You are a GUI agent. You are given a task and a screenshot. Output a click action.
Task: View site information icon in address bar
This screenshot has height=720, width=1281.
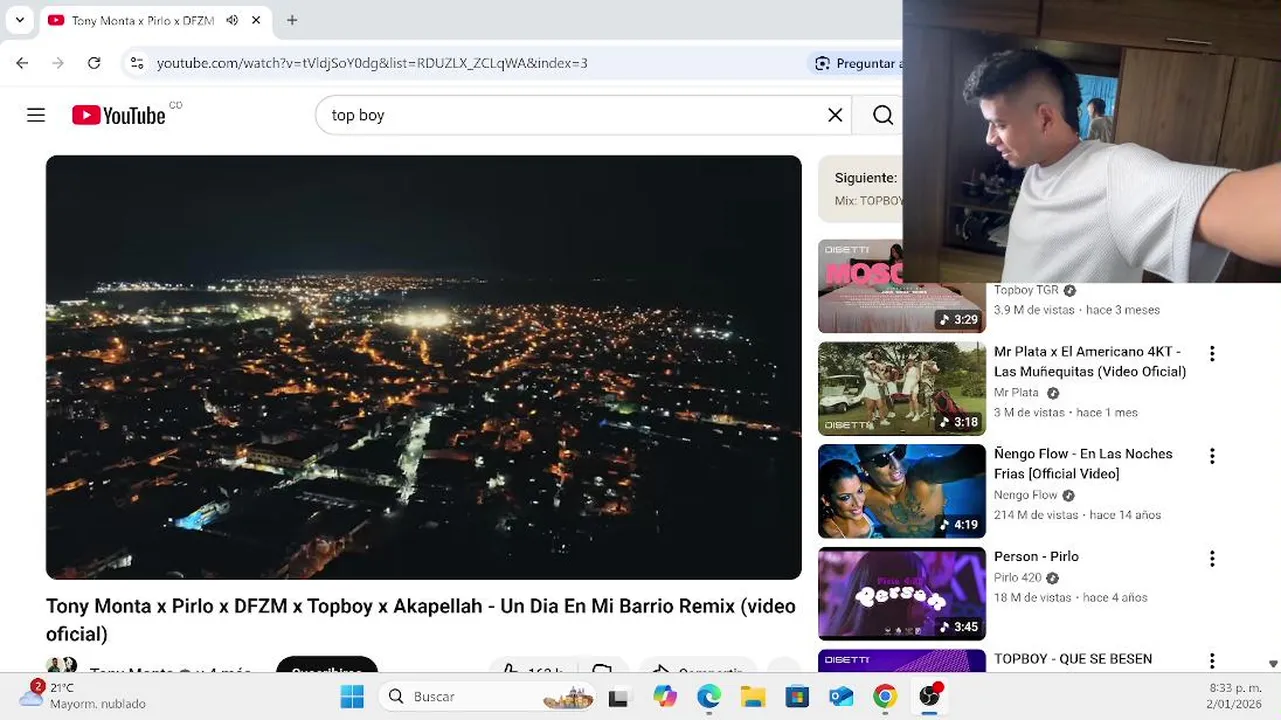(137, 63)
